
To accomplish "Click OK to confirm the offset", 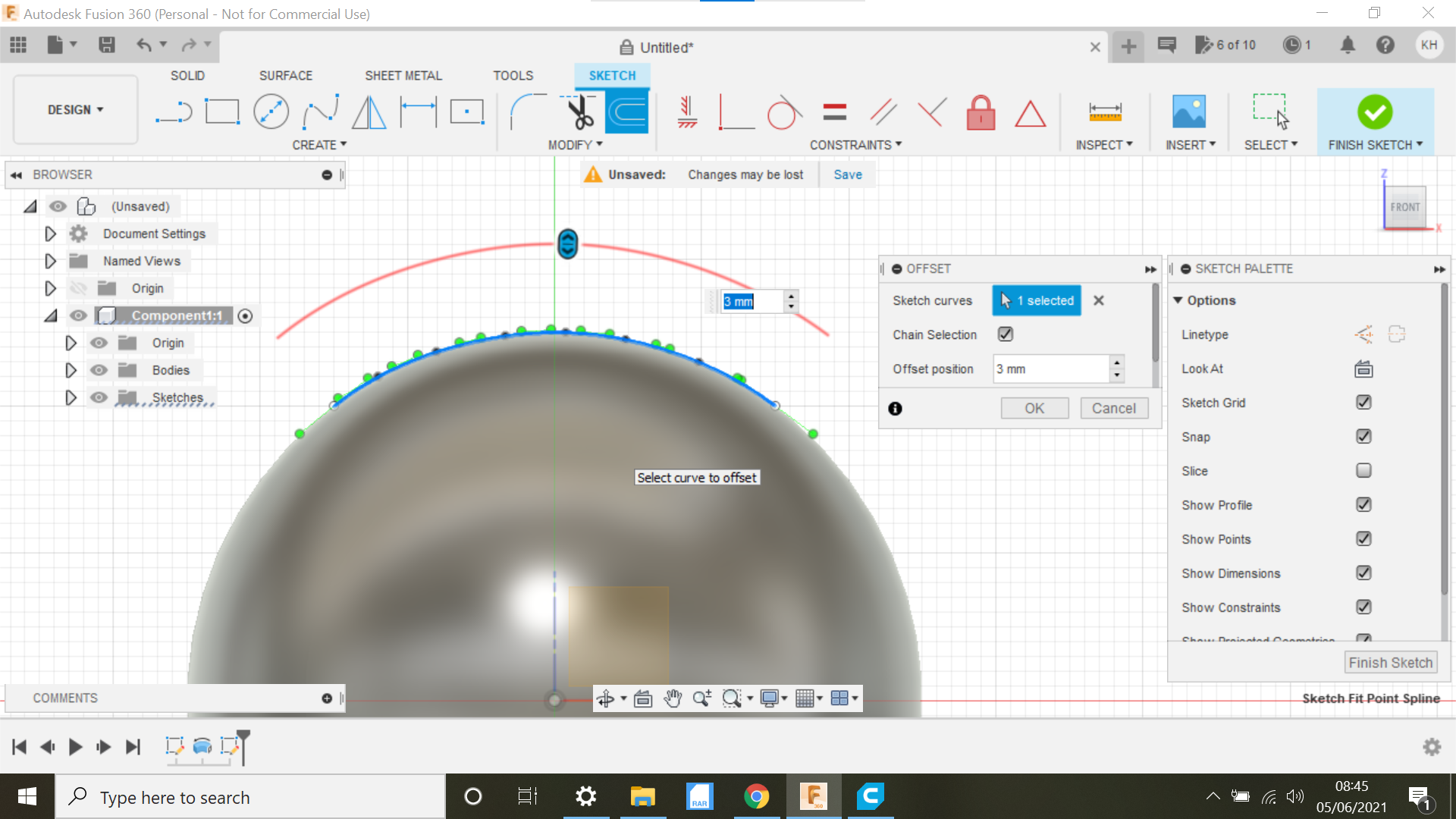I will pyautogui.click(x=1034, y=408).
